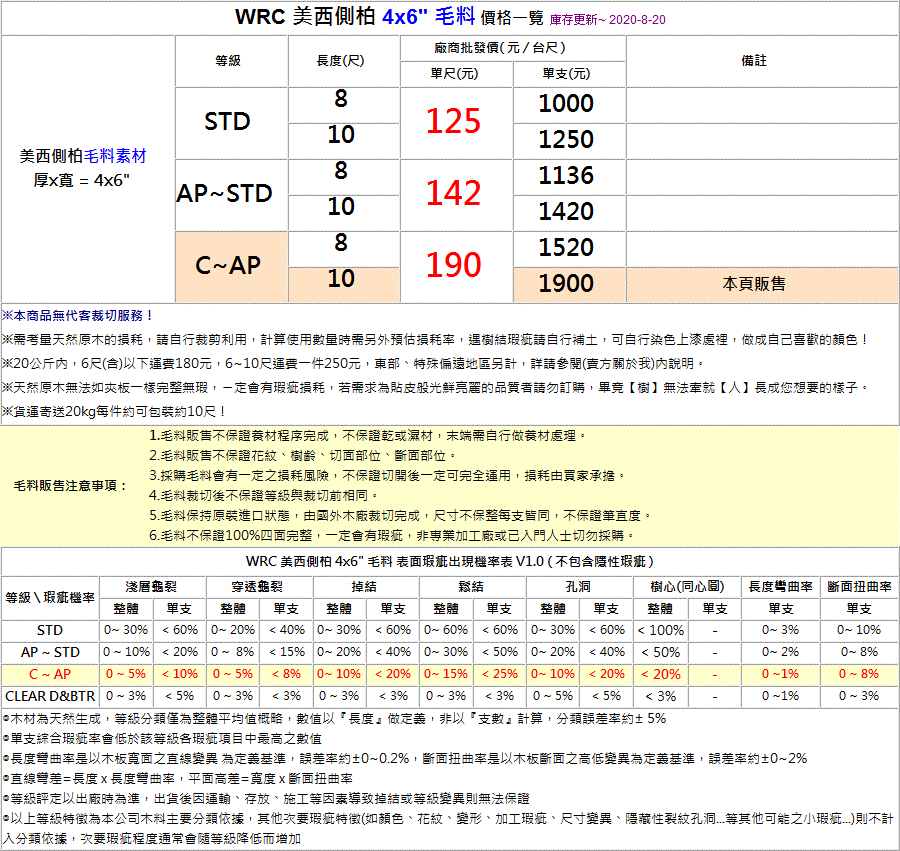Click the highlighted length "10" beside price 1900
The height and width of the screenshot is (851, 900).
click(x=341, y=279)
